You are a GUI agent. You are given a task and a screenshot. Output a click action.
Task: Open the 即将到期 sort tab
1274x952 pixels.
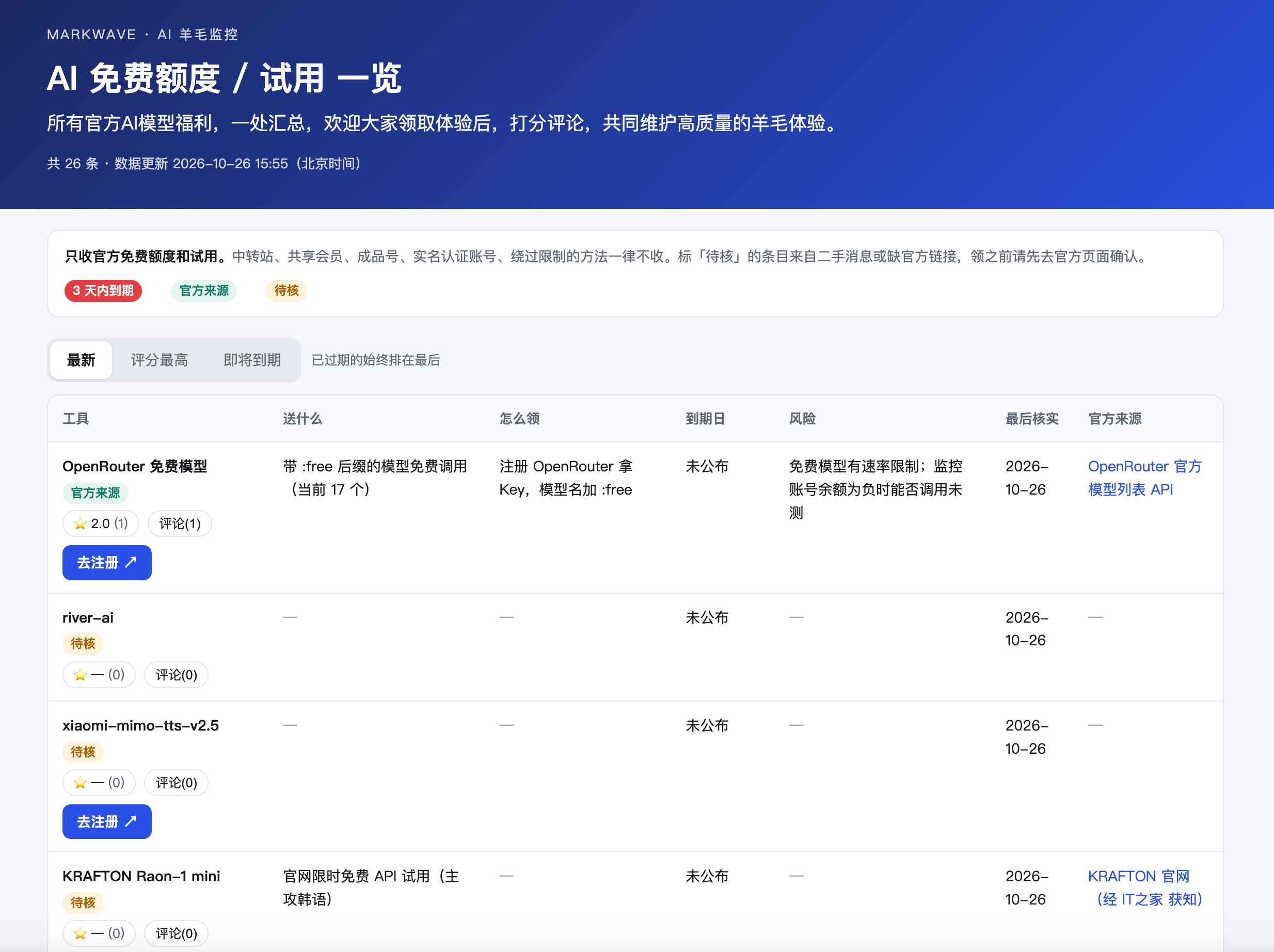click(x=252, y=360)
